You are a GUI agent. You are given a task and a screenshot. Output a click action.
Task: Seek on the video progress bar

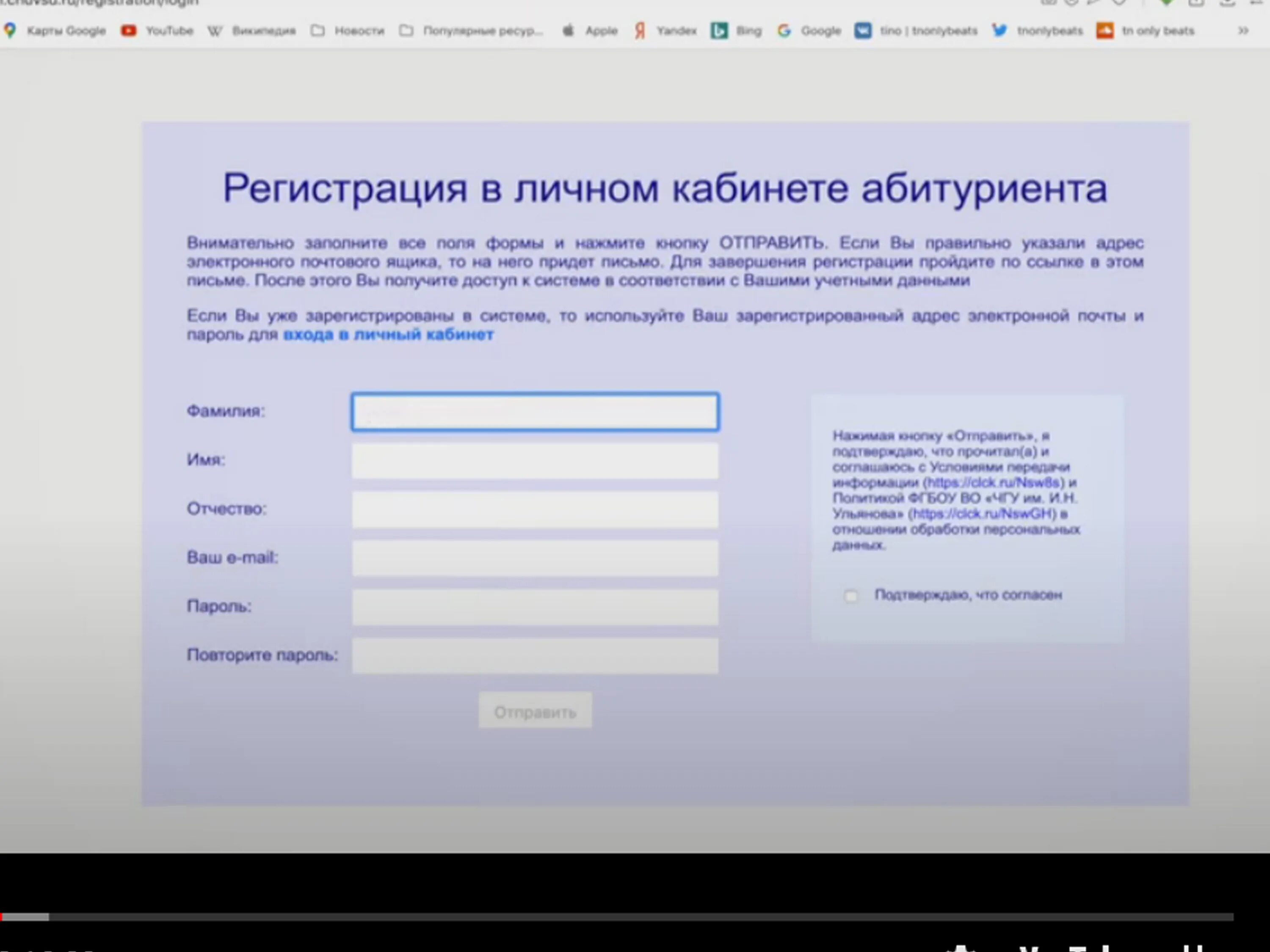point(617,917)
